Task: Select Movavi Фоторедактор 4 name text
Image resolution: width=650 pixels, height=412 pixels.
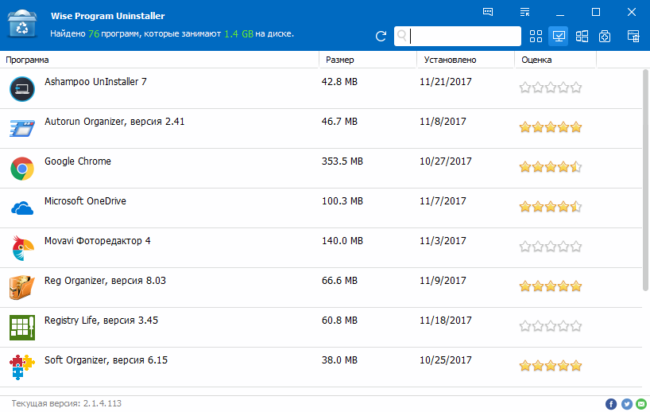Action: 97,241
